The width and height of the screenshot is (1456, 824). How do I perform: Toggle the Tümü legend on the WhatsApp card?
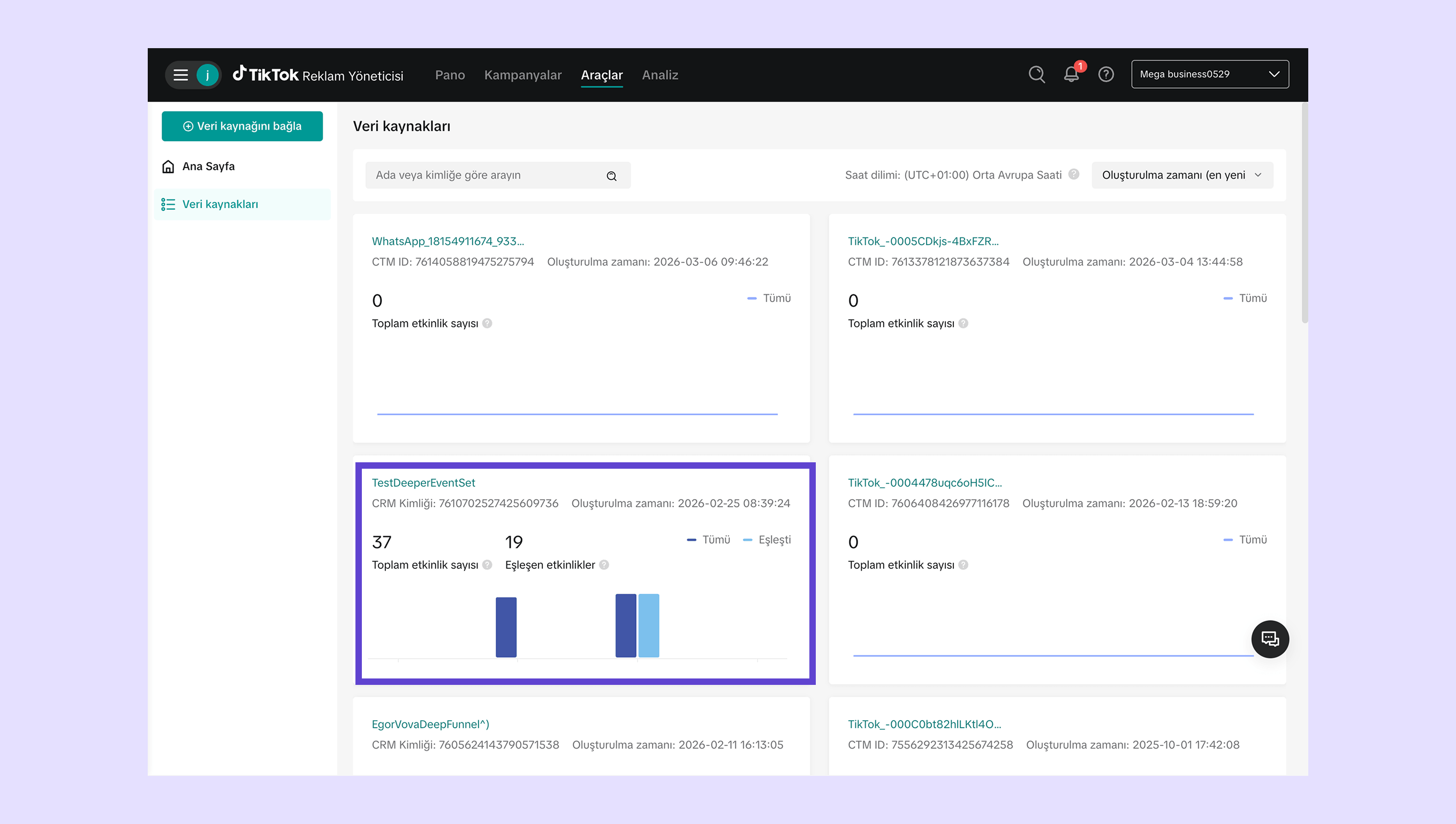coord(769,298)
